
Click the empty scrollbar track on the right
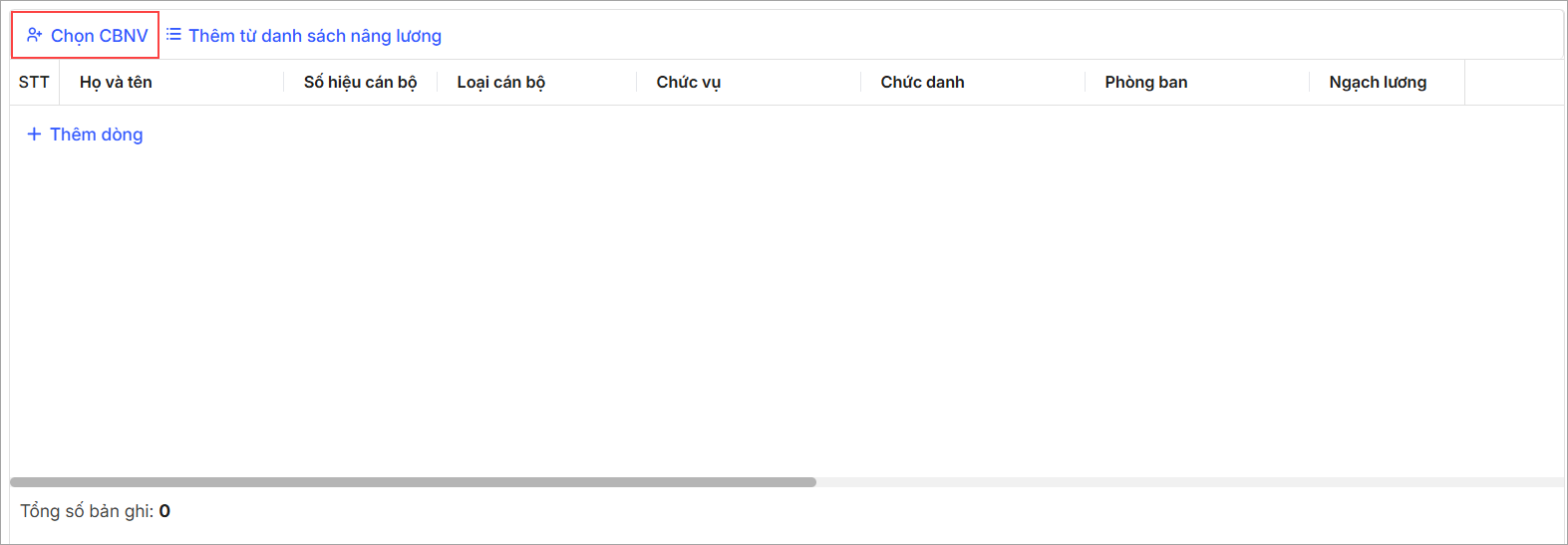[1190, 482]
